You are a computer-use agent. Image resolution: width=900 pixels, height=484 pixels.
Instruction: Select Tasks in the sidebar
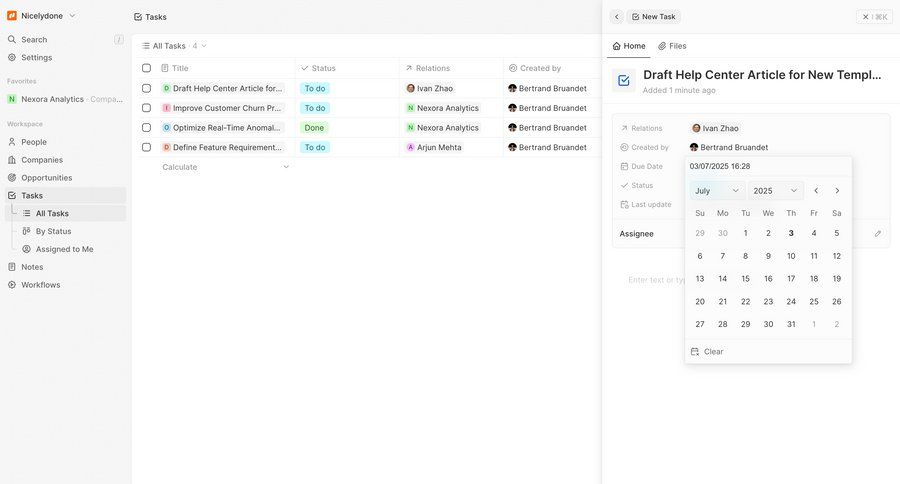(65, 195)
